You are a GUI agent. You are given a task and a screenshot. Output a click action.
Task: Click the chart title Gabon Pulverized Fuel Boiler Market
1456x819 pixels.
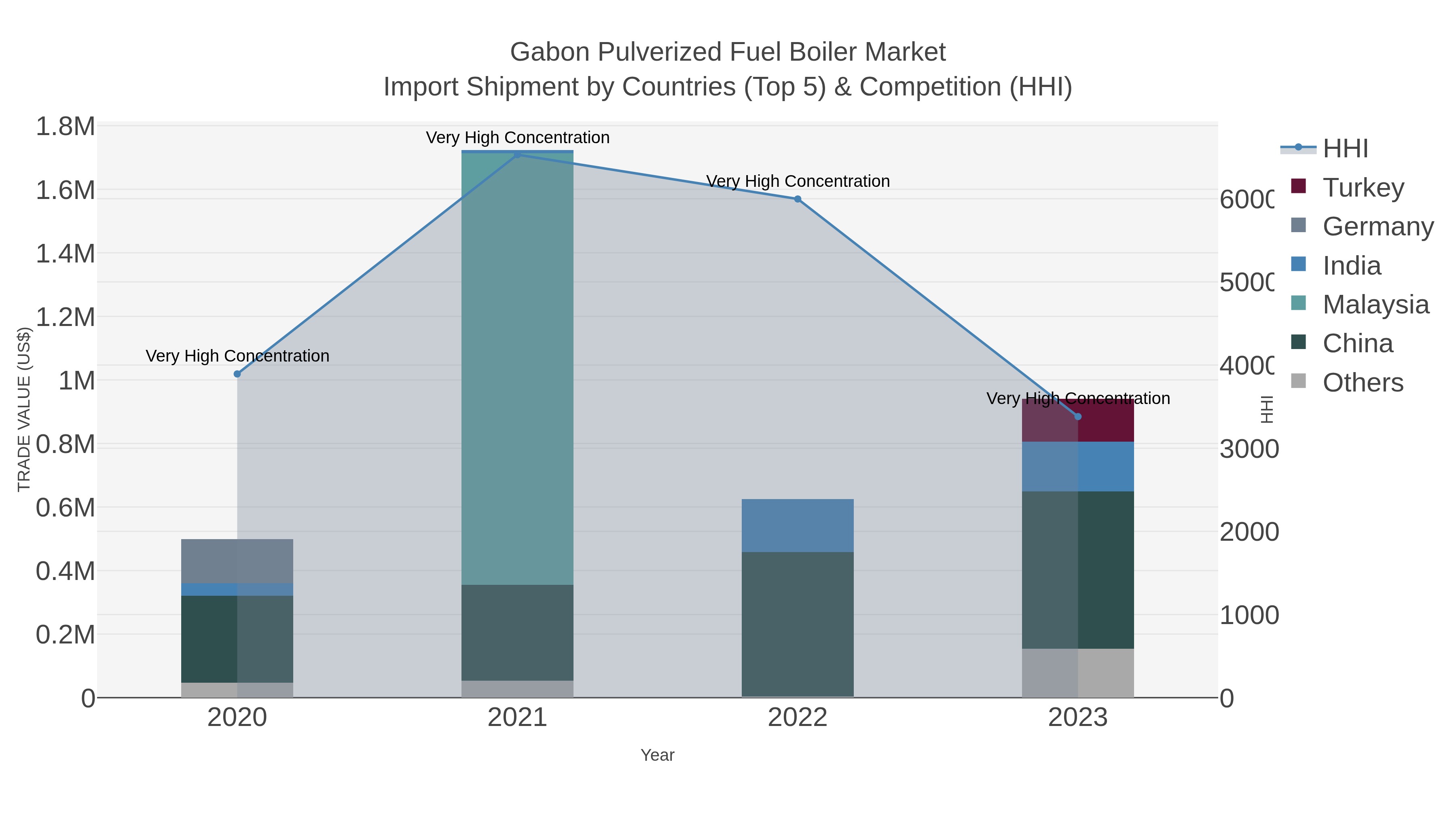(728, 52)
